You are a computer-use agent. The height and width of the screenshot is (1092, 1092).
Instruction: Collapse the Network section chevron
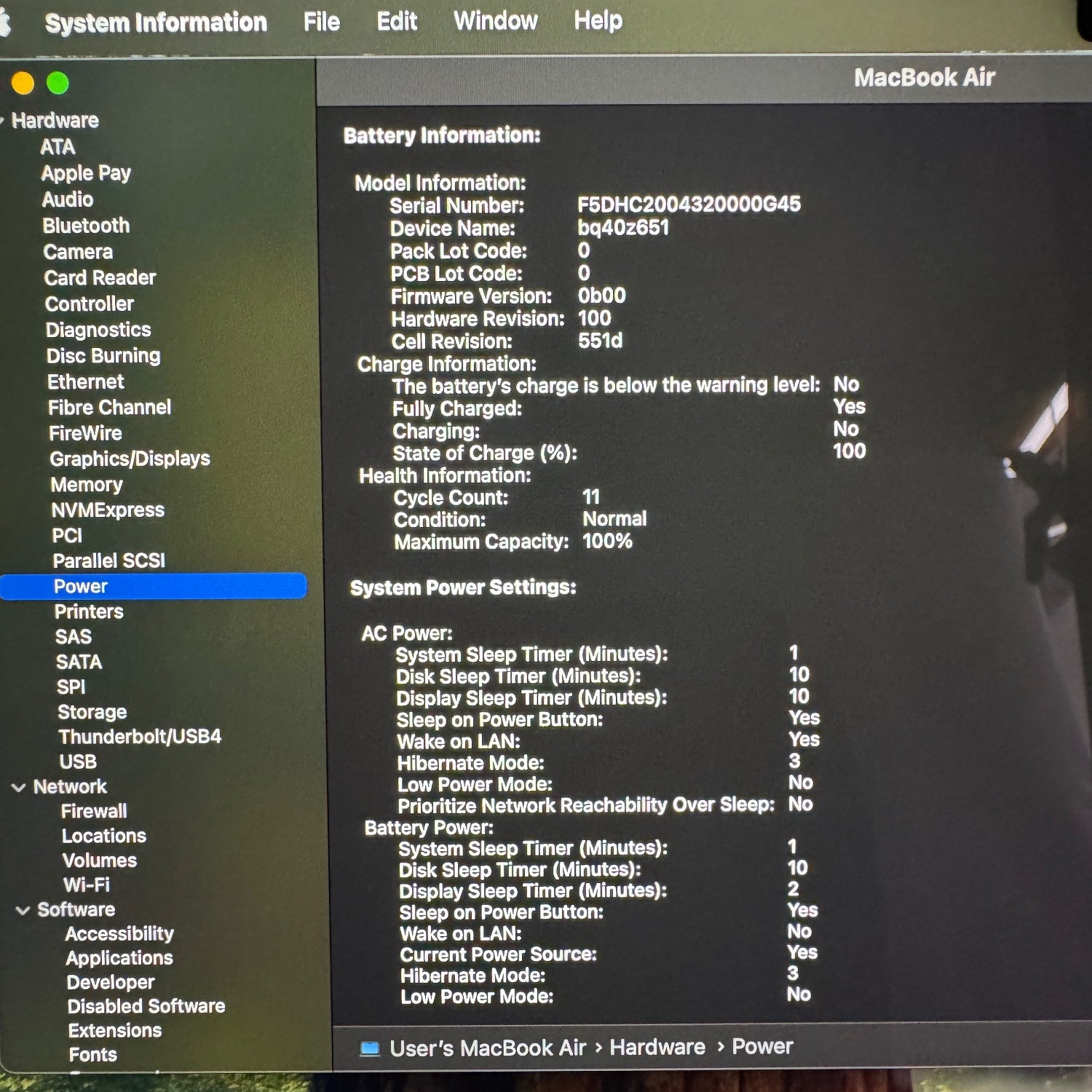click(19, 788)
